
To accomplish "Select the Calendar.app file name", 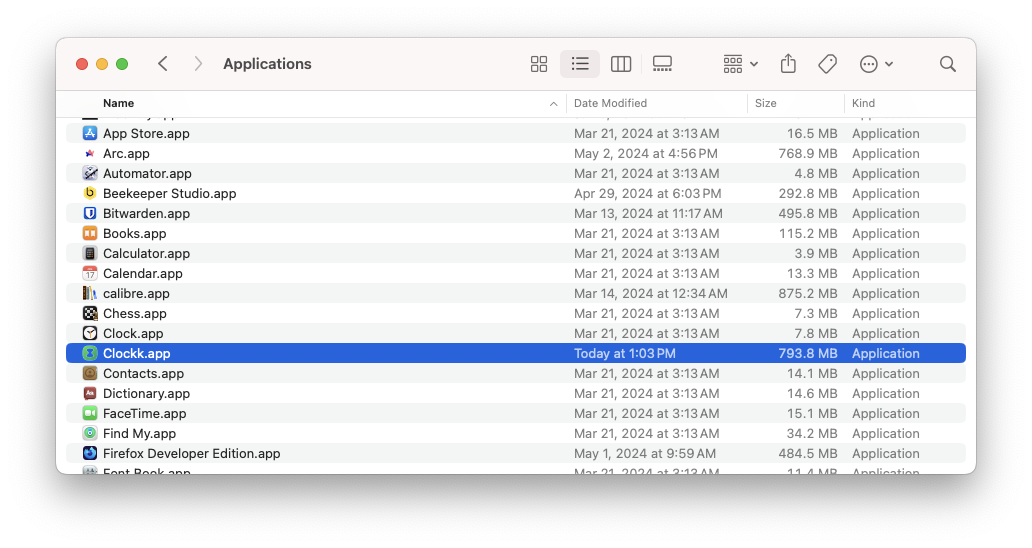I will point(143,274).
